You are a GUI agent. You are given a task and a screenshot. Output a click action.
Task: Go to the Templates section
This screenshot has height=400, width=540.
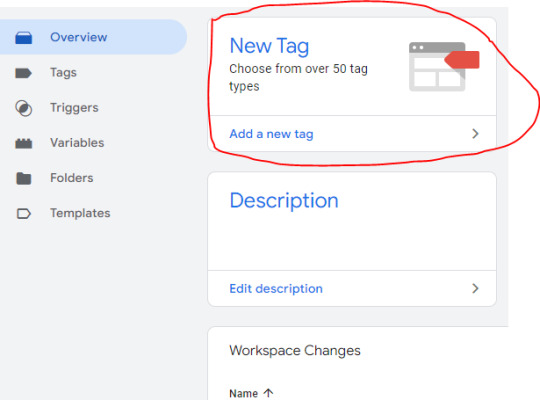[x=80, y=213]
